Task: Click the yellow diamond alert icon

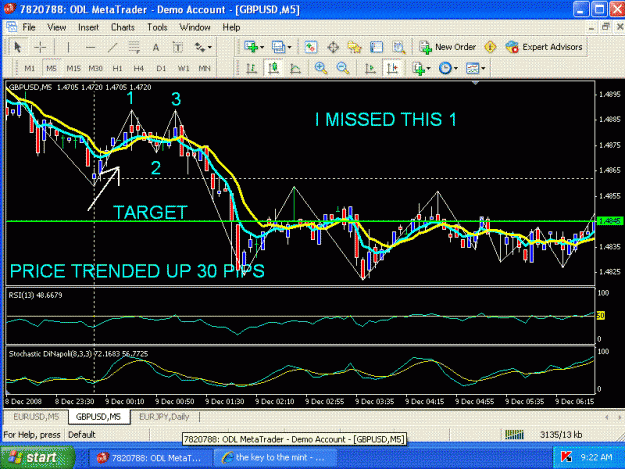Action: click(490, 47)
